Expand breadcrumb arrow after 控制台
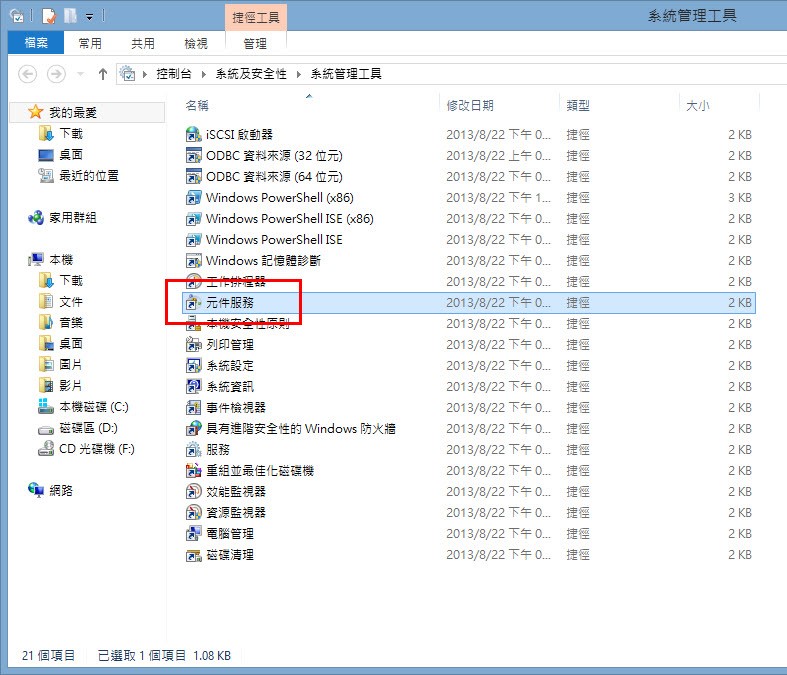Image resolution: width=787 pixels, height=675 pixels. 204,74
